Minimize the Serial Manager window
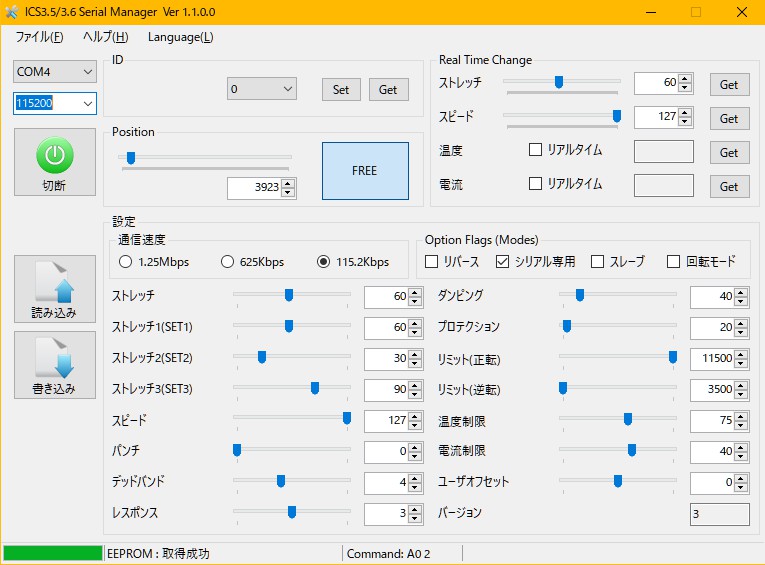Screen dimensions: 765x565 click(651, 12)
